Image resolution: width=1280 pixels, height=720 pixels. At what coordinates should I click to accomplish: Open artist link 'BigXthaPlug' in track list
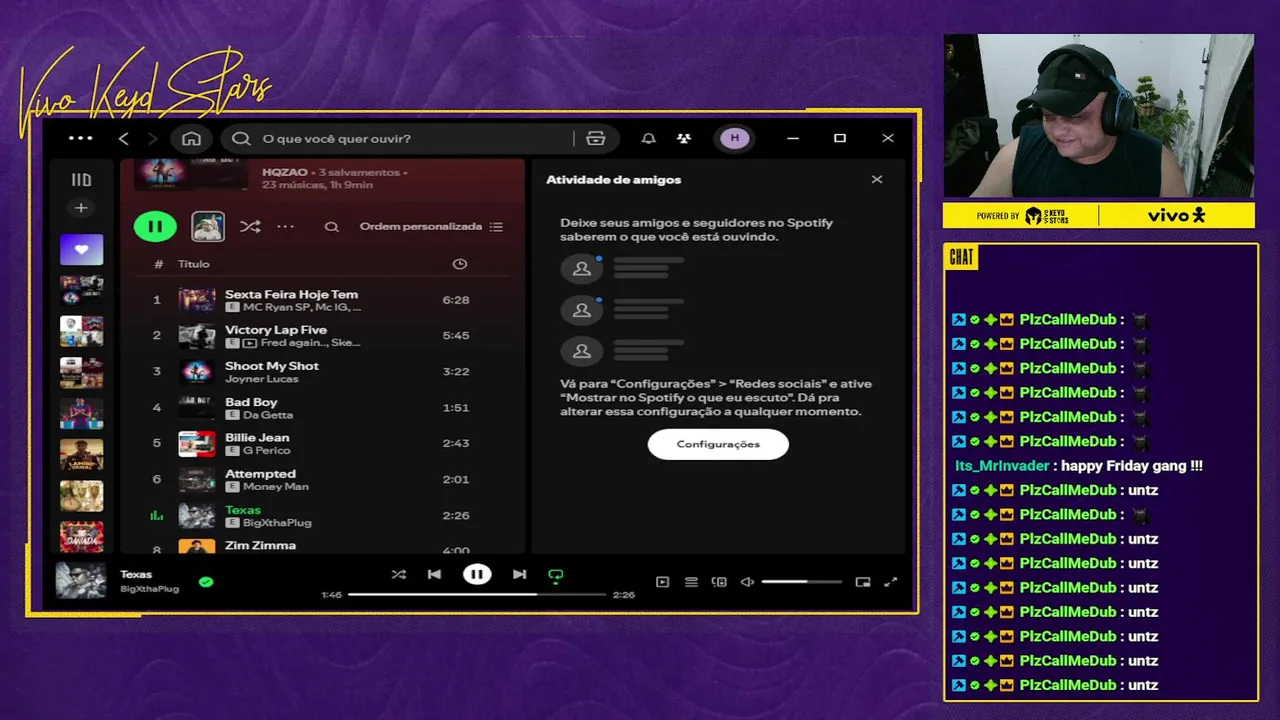[277, 523]
